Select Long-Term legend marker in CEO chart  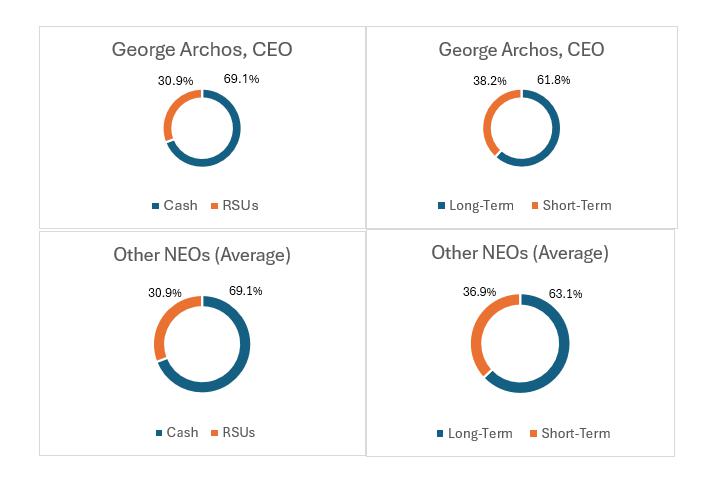[x=443, y=206]
